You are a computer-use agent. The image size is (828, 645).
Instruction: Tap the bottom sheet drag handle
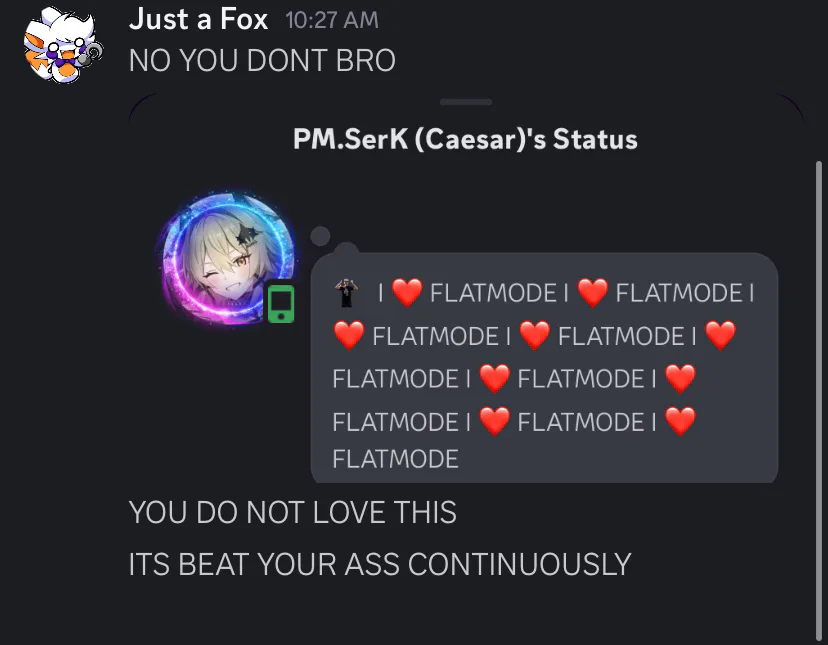[x=466, y=102]
